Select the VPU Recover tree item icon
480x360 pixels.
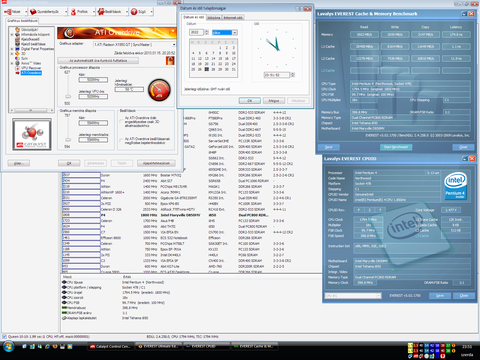[18, 68]
